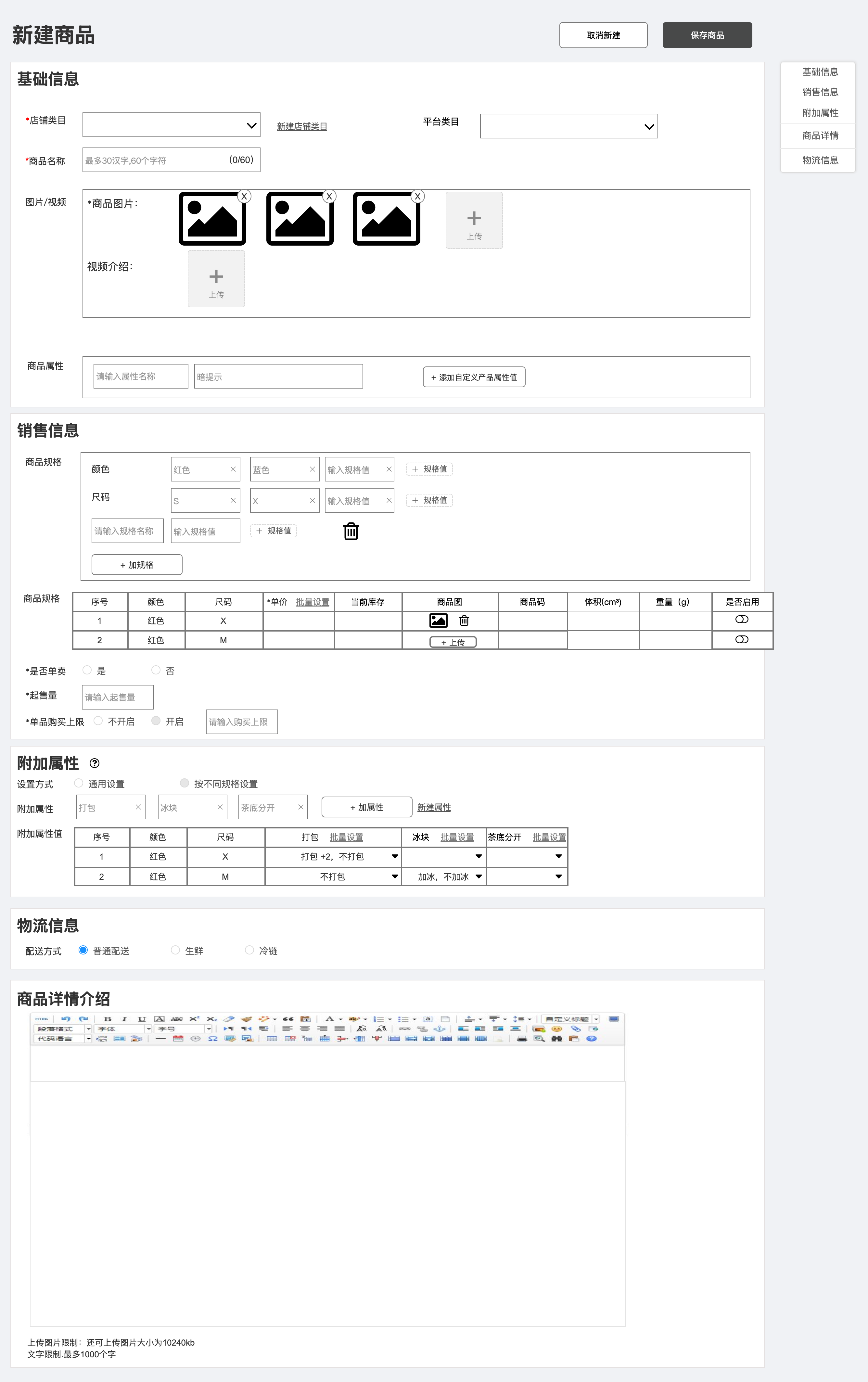Screen dimensions: 868x1382
Task: Open the 平台类目 dropdown
Action: [x=568, y=126]
